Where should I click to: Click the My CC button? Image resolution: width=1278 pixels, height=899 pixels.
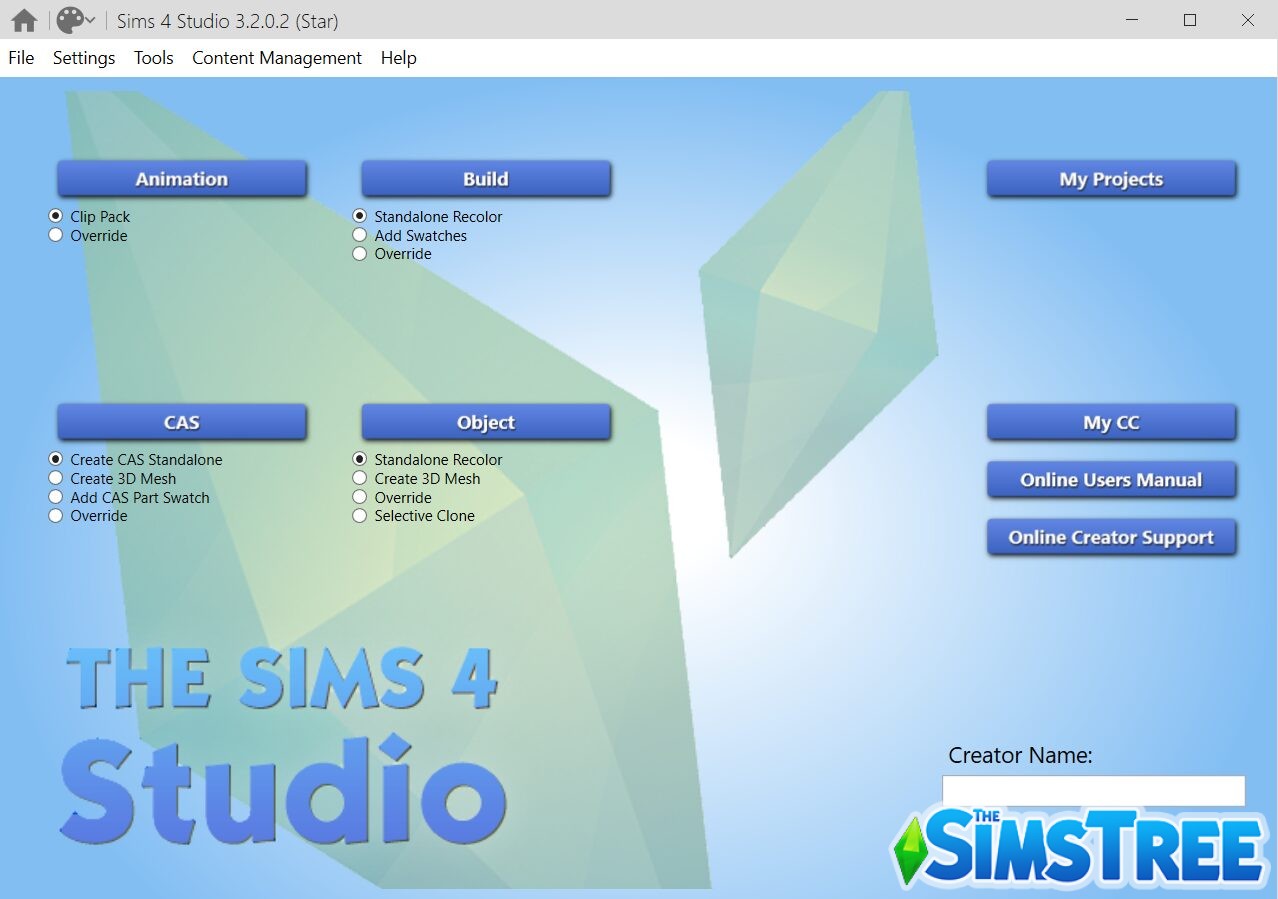(1111, 422)
